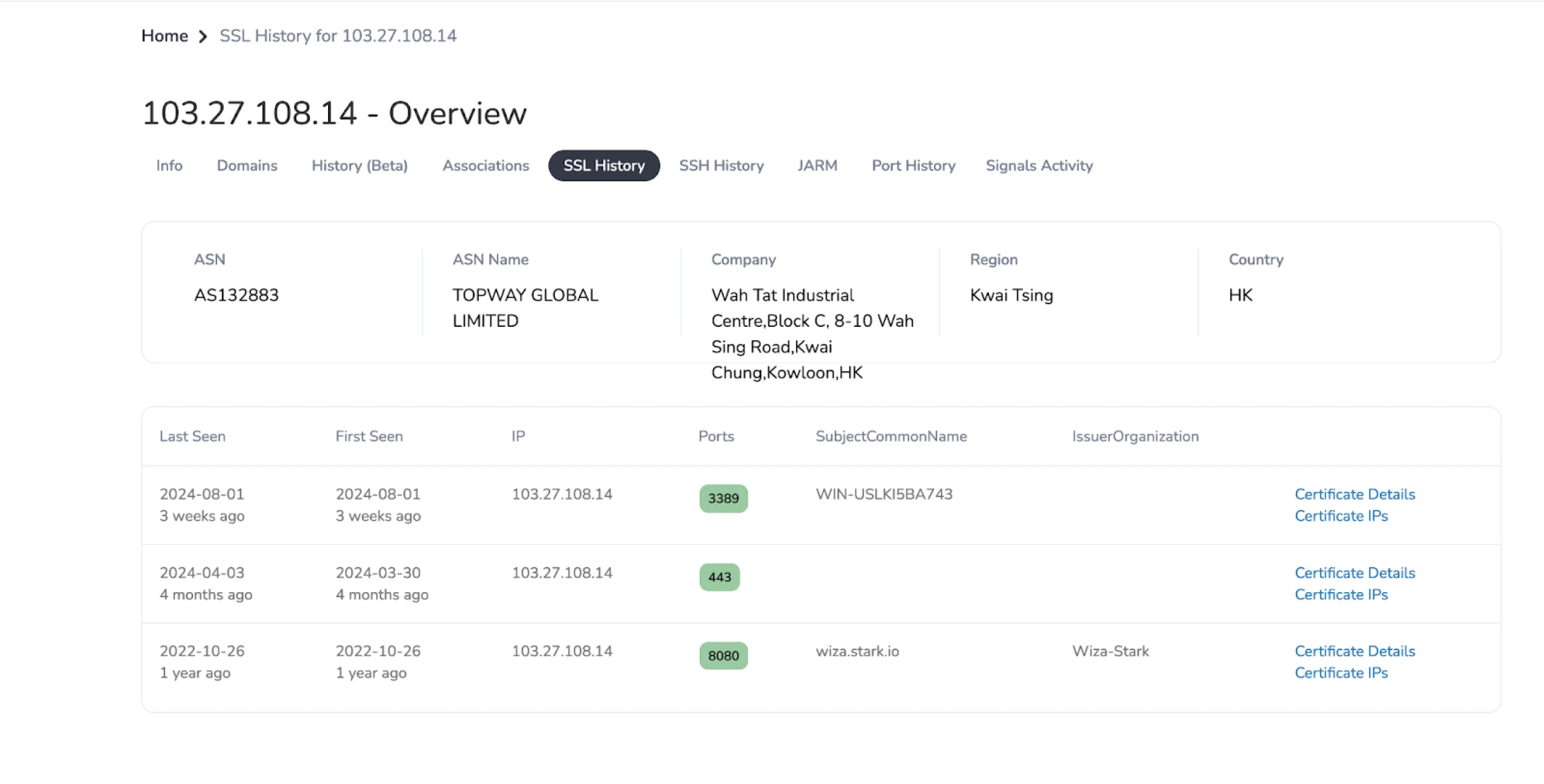Click the 103.27.108.14 - Overview heading
This screenshot has height=784, width=1544.
334,113
